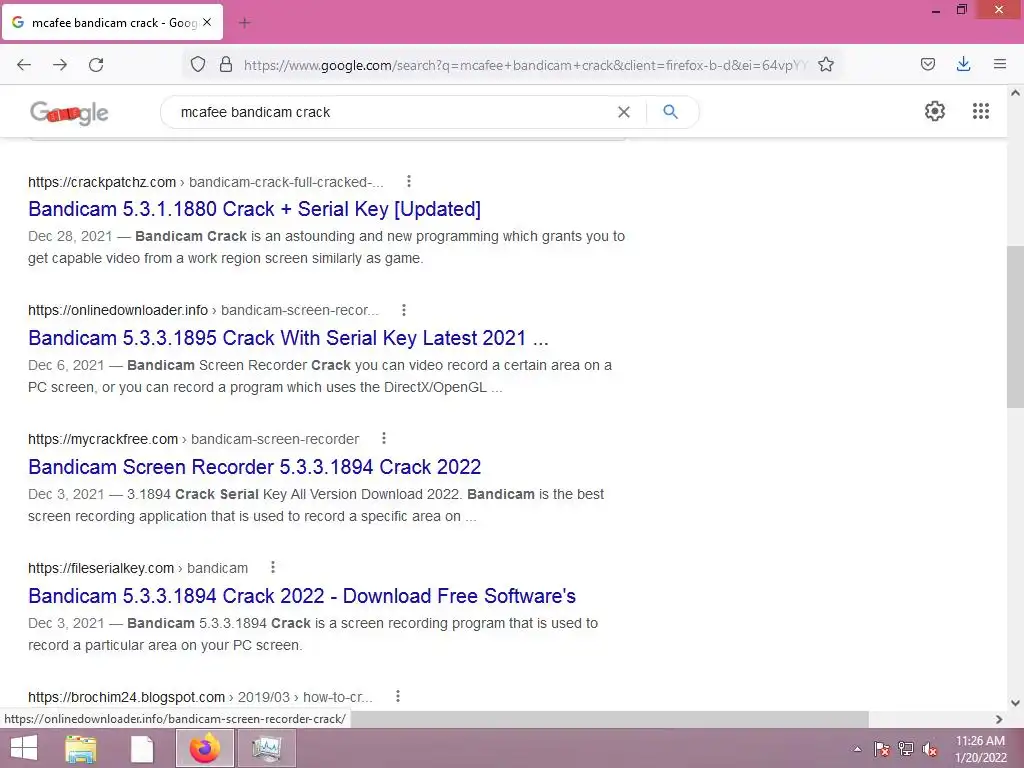Open options for mycrackfree.com result
This screenshot has width=1024, height=768.
tap(384, 438)
